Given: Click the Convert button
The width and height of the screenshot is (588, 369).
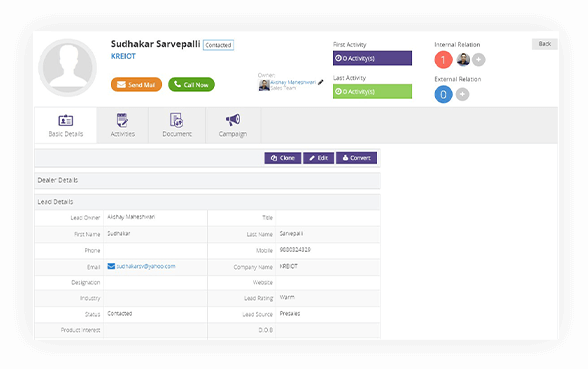Looking at the screenshot, I should [x=356, y=158].
